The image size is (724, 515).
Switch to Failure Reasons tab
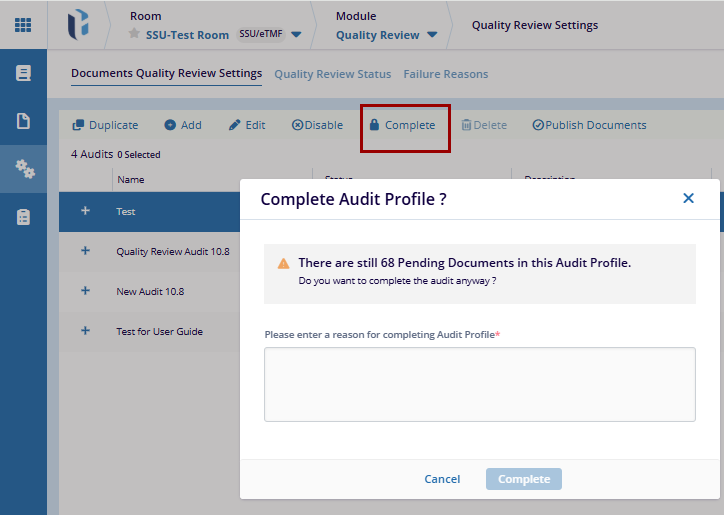click(x=445, y=74)
